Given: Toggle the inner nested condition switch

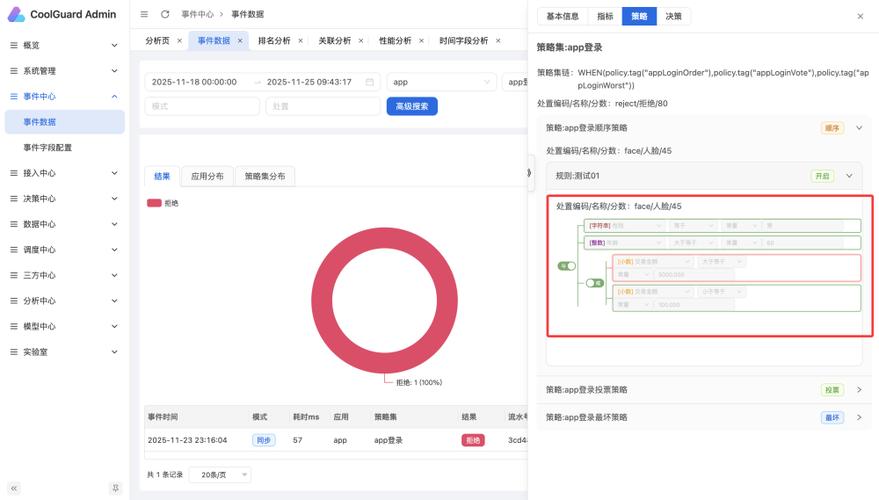Looking at the screenshot, I should [x=594, y=283].
